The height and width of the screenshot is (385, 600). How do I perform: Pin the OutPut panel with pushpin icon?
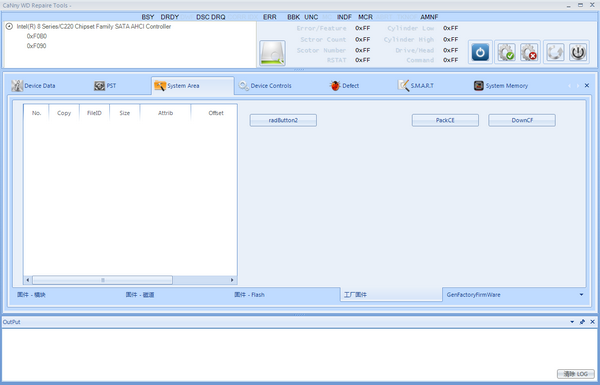point(582,322)
